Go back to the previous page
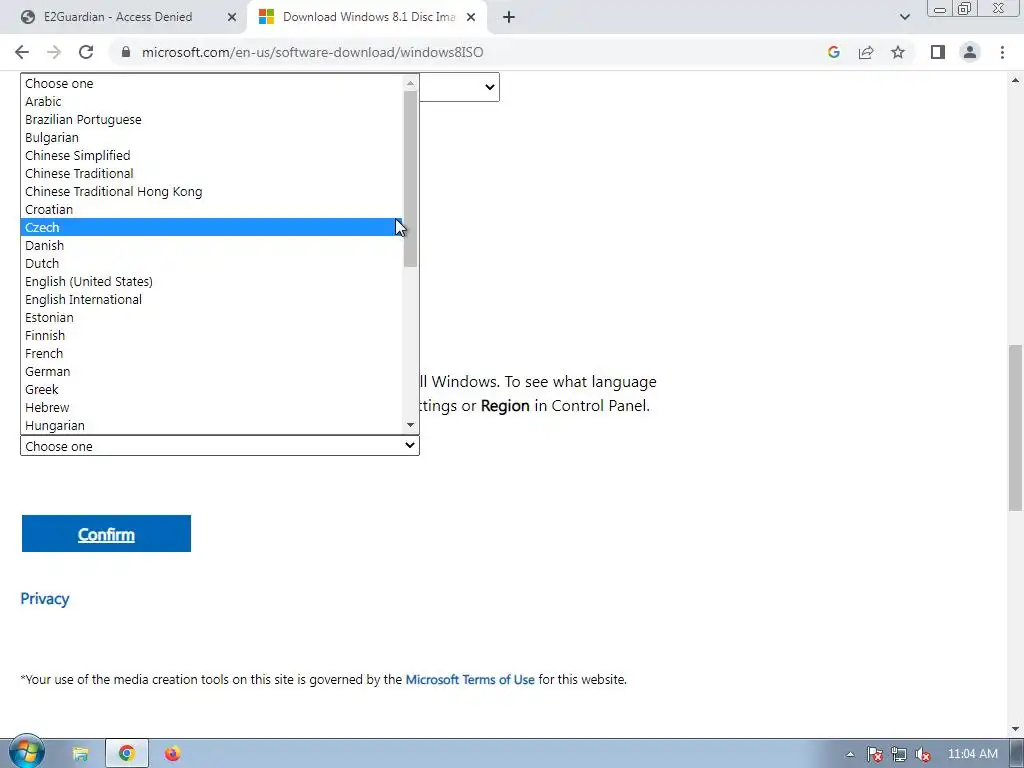Screen dimensions: 1024x768 22,52
